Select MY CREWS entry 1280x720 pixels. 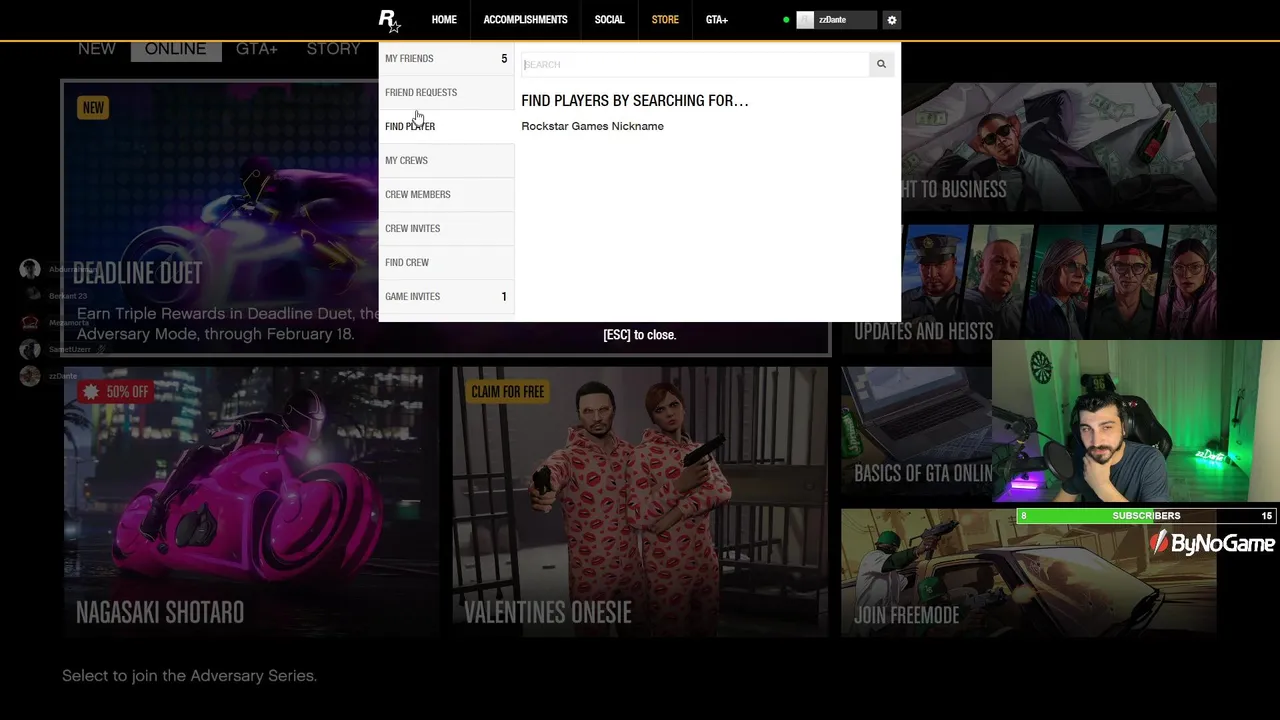tap(446, 160)
